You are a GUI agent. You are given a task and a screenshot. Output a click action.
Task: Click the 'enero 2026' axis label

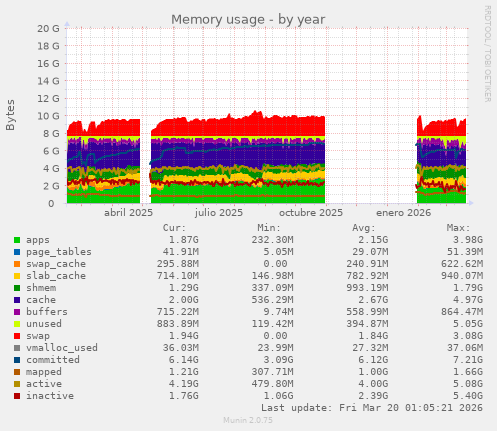[403, 213]
